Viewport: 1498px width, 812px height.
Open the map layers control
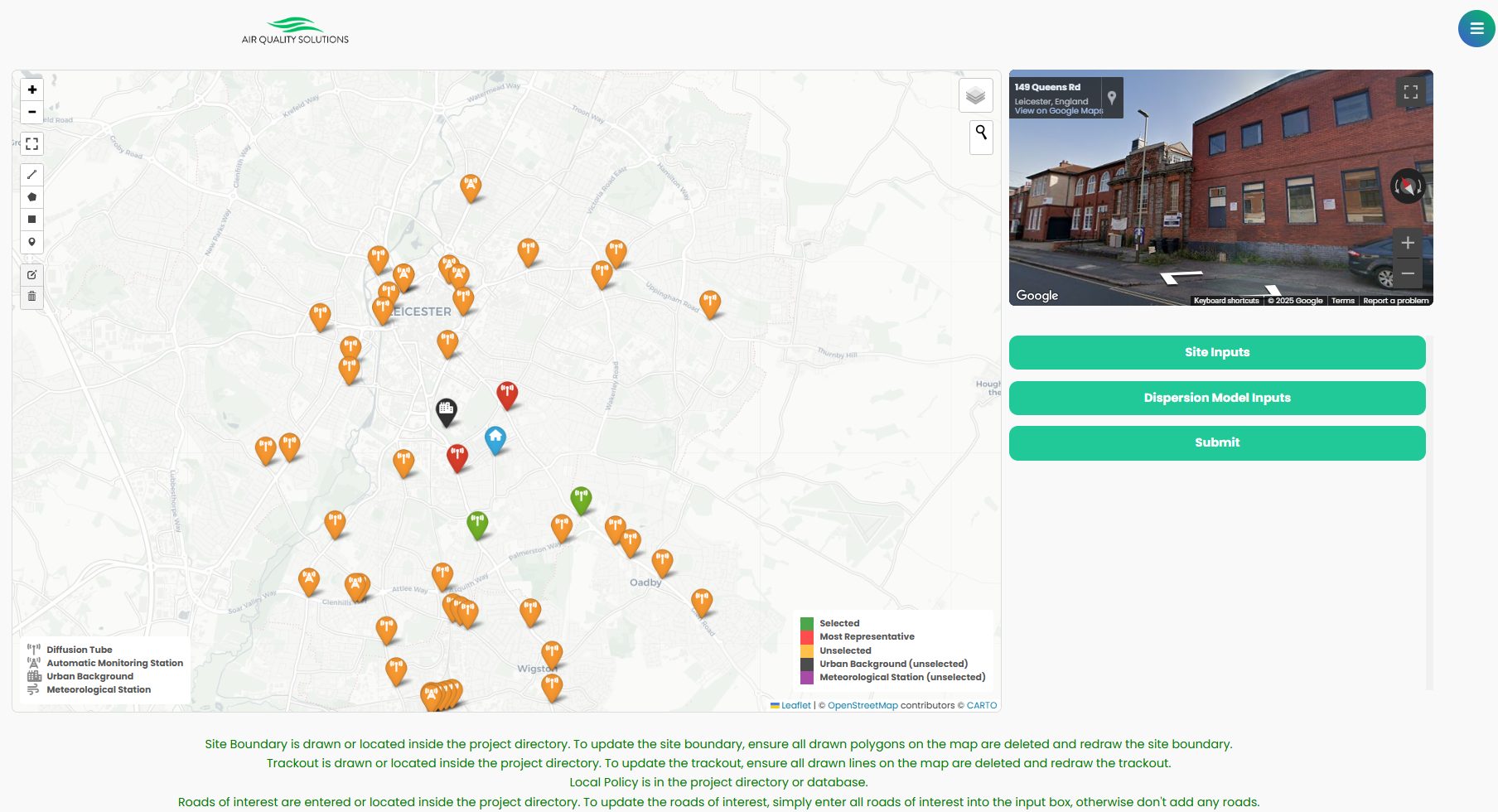pos(975,96)
